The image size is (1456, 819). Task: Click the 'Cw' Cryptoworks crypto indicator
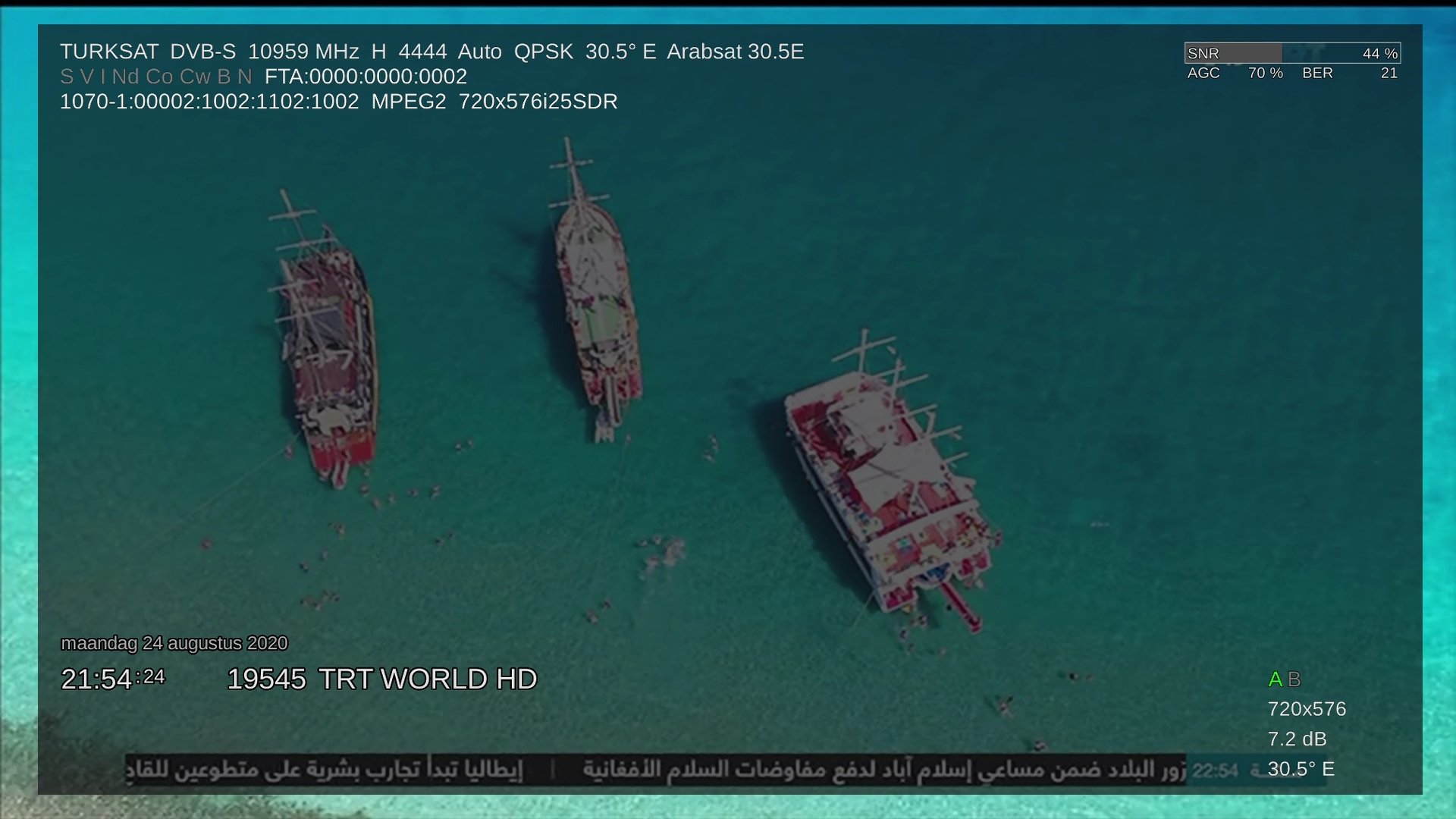(195, 77)
